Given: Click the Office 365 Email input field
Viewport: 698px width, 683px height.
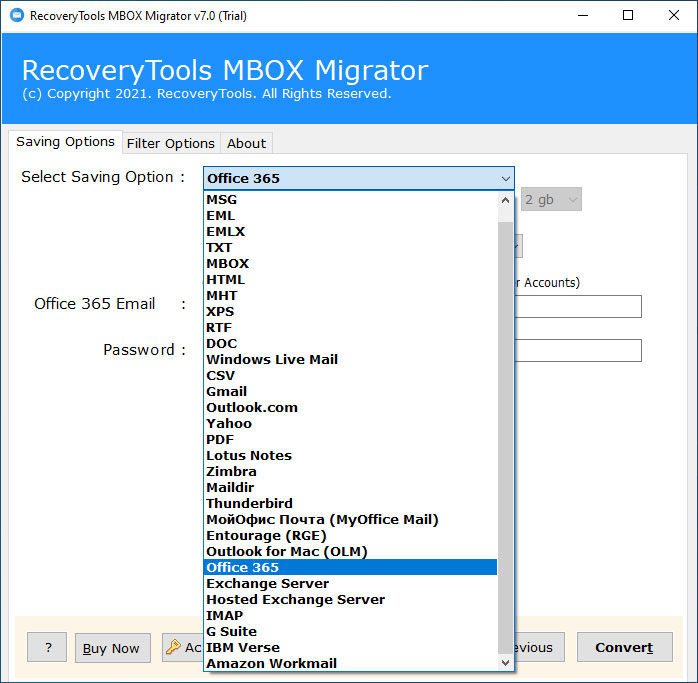Looking at the screenshot, I should (577, 306).
